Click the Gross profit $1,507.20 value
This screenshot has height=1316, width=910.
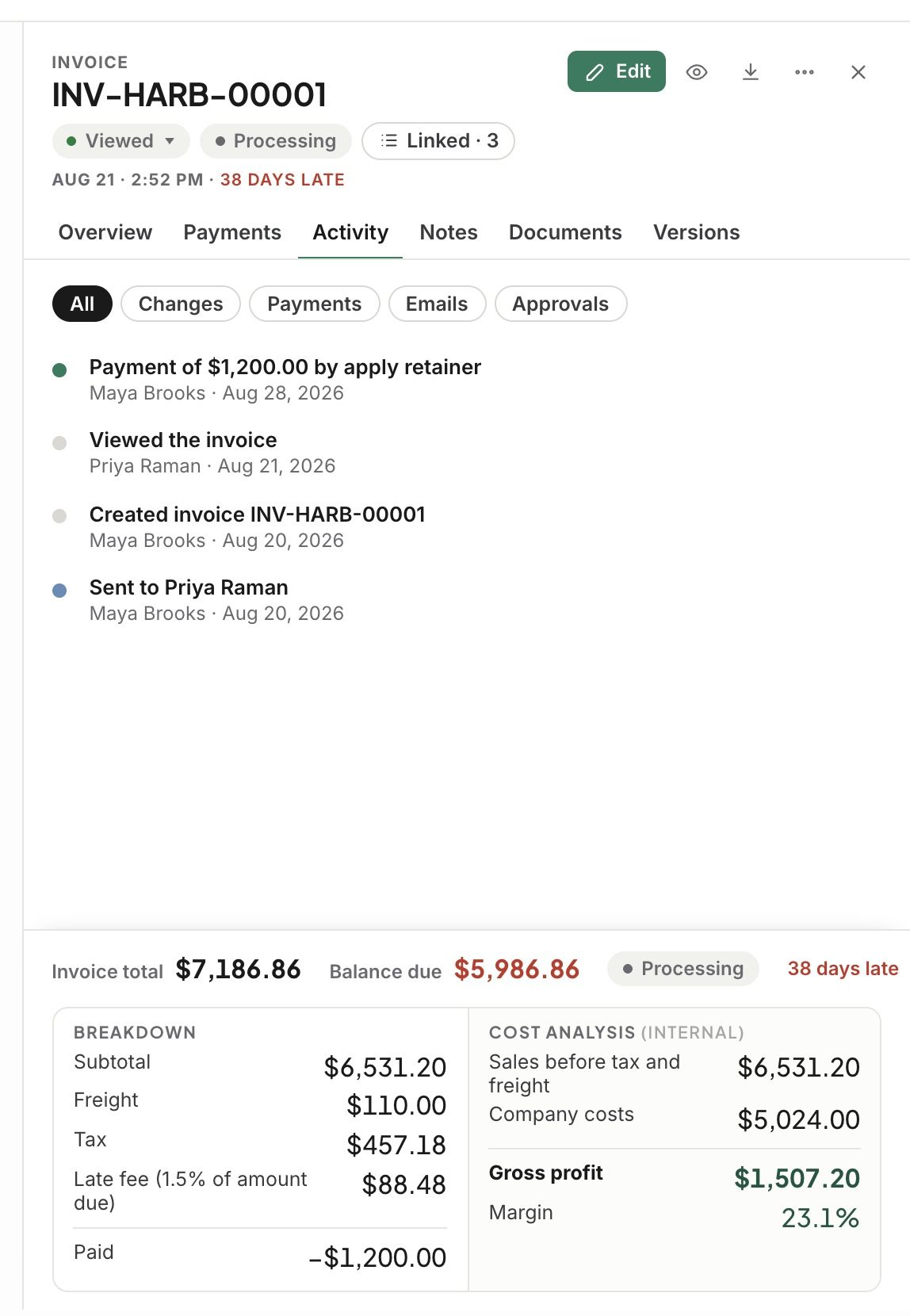(x=797, y=1178)
